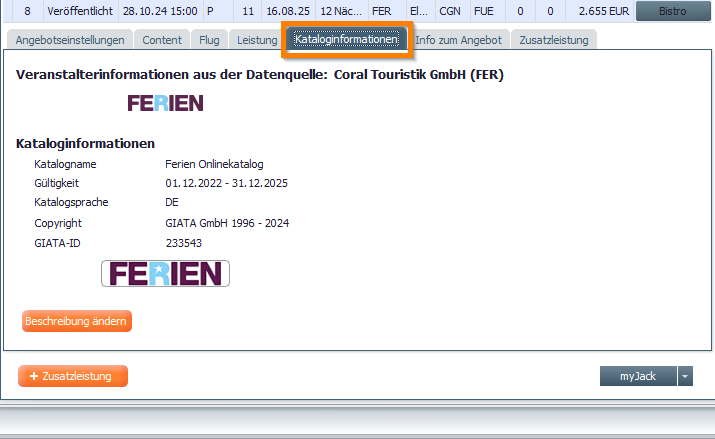715x439 pixels.
Task: Switch to the Content tab
Action: point(162,40)
